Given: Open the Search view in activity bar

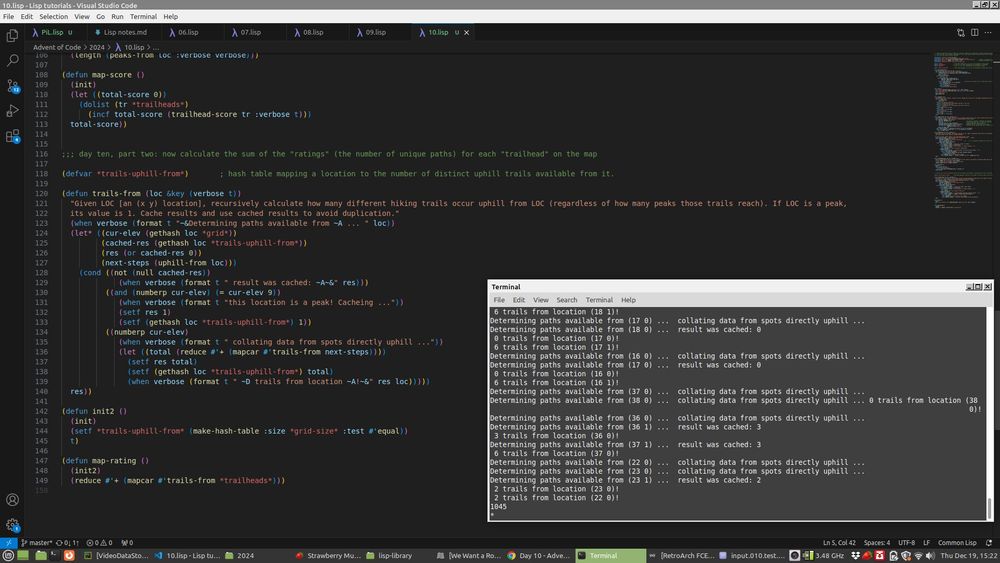Looking at the screenshot, I should pyautogui.click(x=12, y=61).
